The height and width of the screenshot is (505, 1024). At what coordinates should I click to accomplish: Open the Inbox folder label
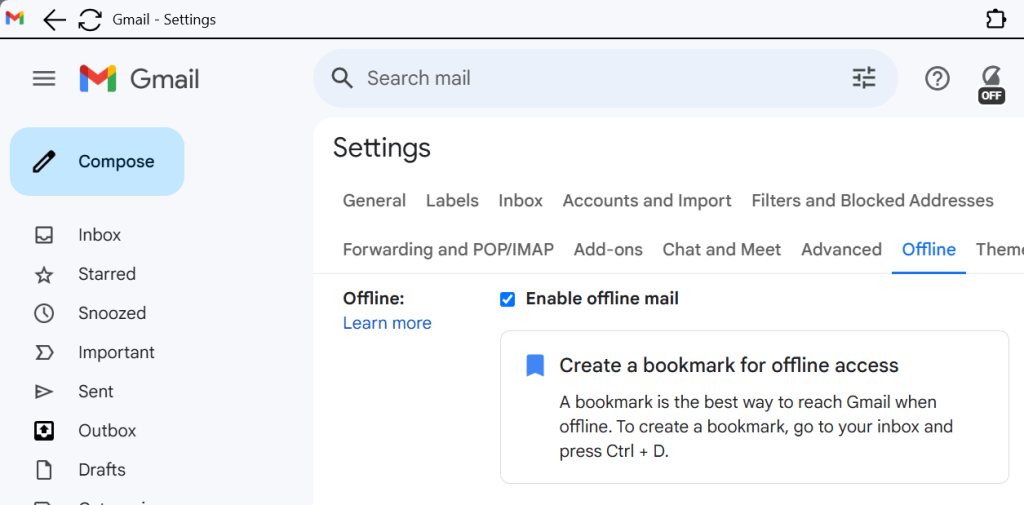pos(99,235)
